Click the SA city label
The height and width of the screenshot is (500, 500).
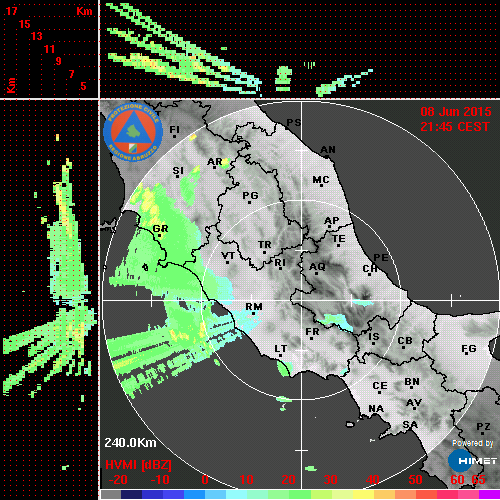coord(410,425)
